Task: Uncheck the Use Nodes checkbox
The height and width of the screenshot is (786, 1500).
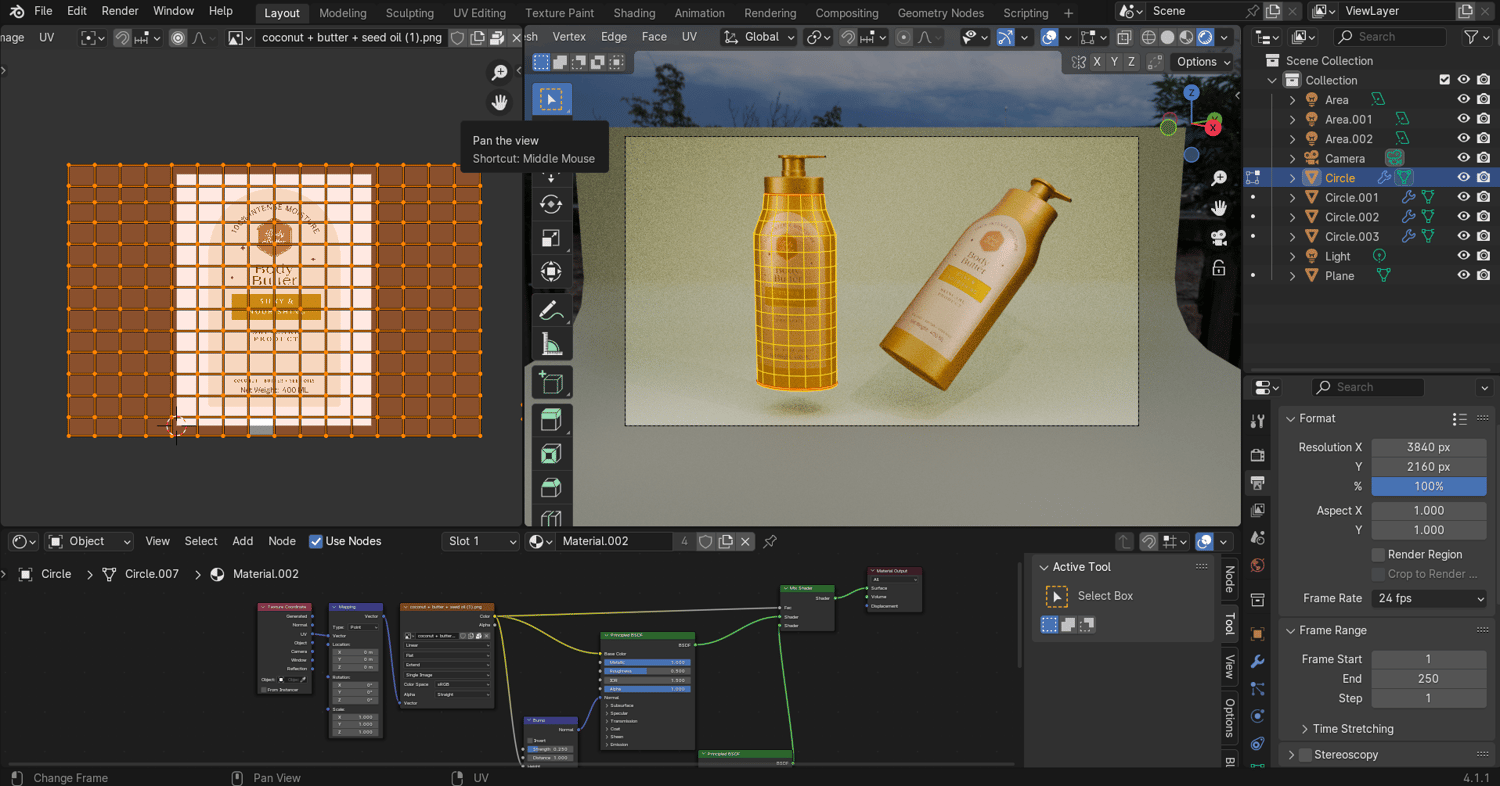Action: [316, 541]
